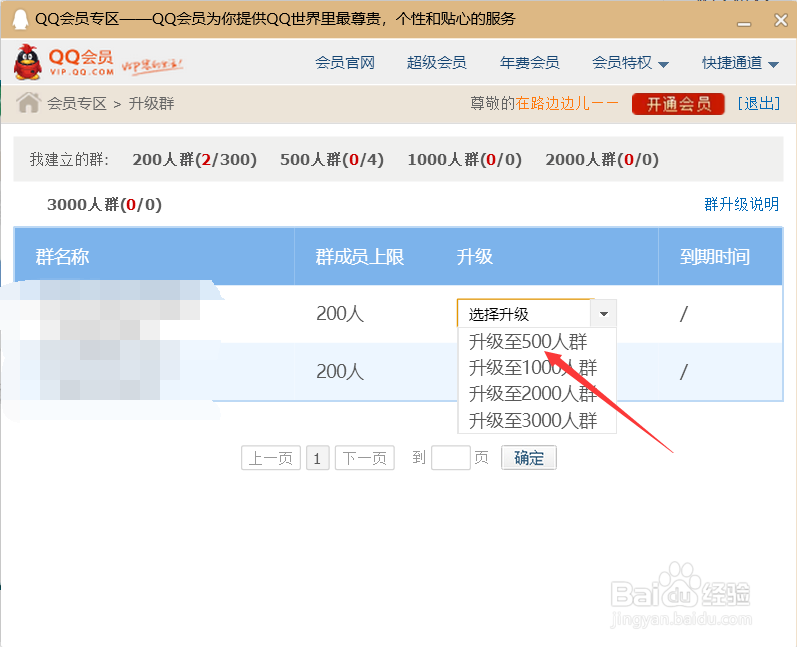
Task: Click 200人 limit in second group row
Action: 340,372
